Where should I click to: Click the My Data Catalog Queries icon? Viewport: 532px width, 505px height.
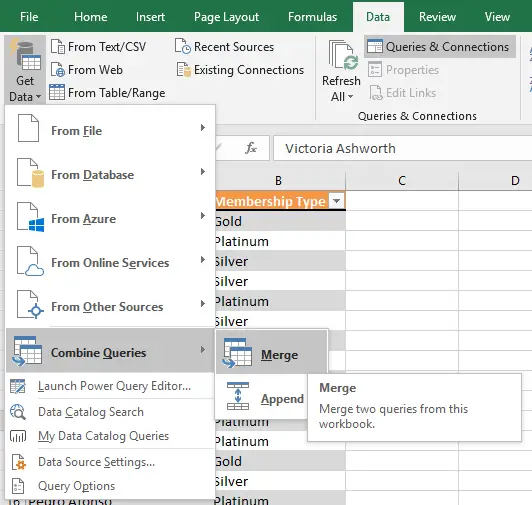point(18,436)
